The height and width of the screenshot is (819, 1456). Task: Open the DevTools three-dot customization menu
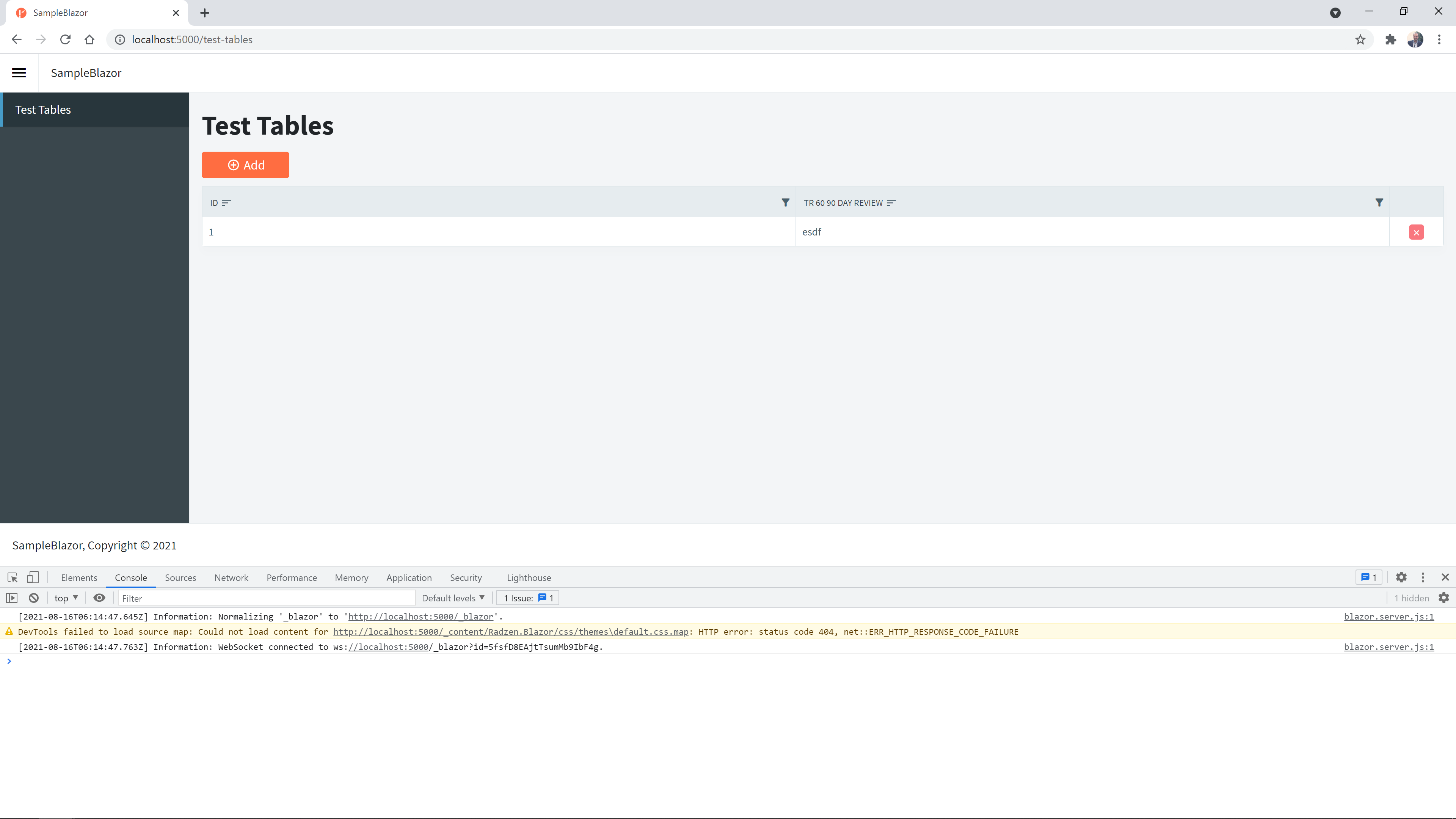[1423, 577]
